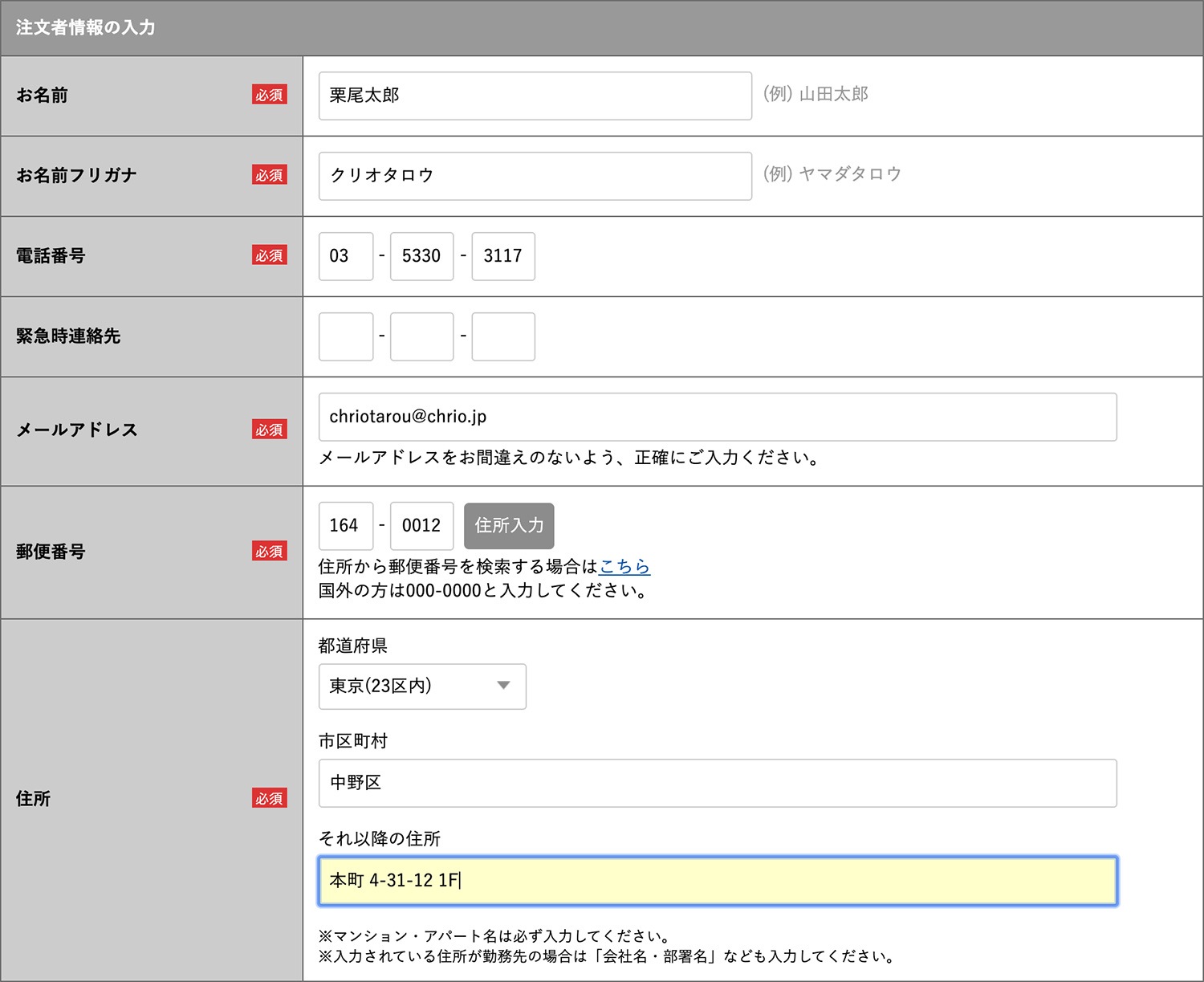
Task: Select the phone number field containing 5330
Action: 421,256
